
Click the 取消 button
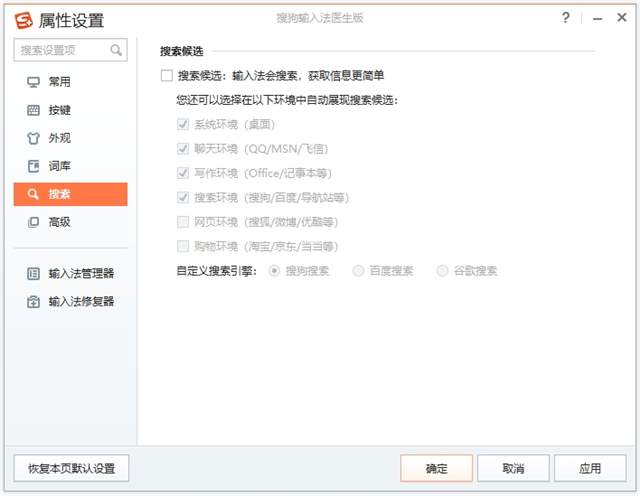click(513, 468)
